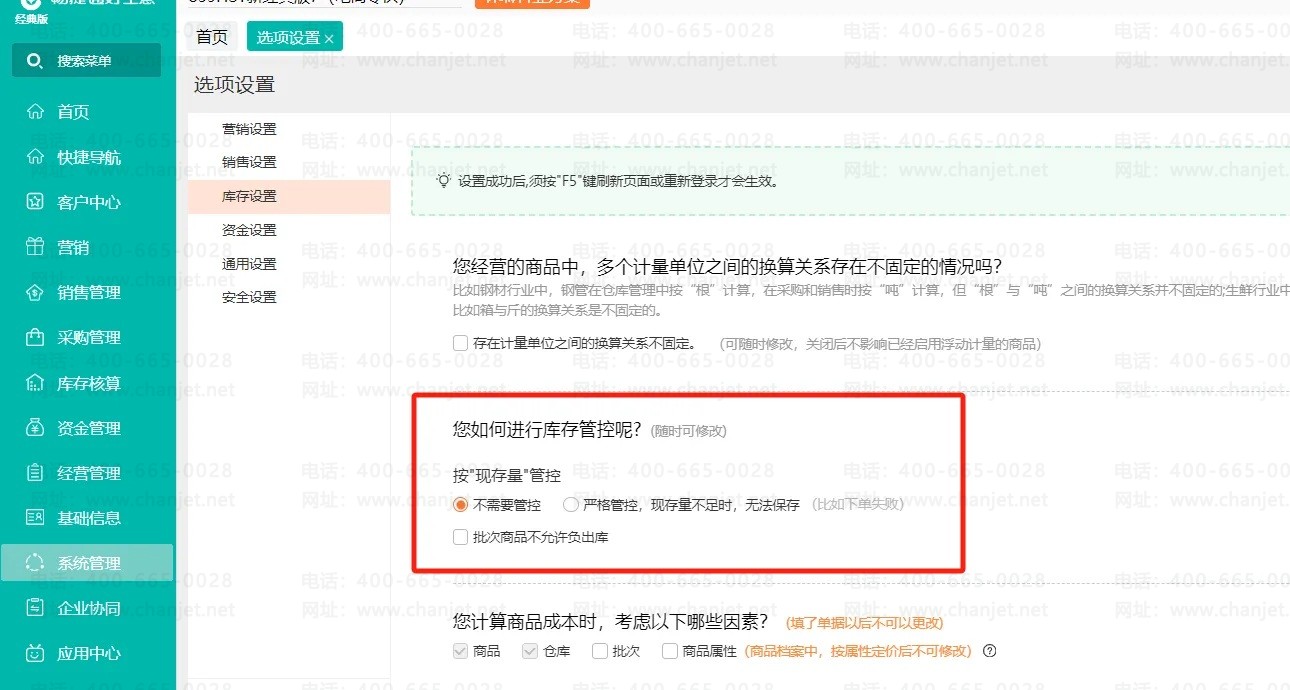
Task: Click the orange note 填了单据以后不可以更改
Action: 864,623
